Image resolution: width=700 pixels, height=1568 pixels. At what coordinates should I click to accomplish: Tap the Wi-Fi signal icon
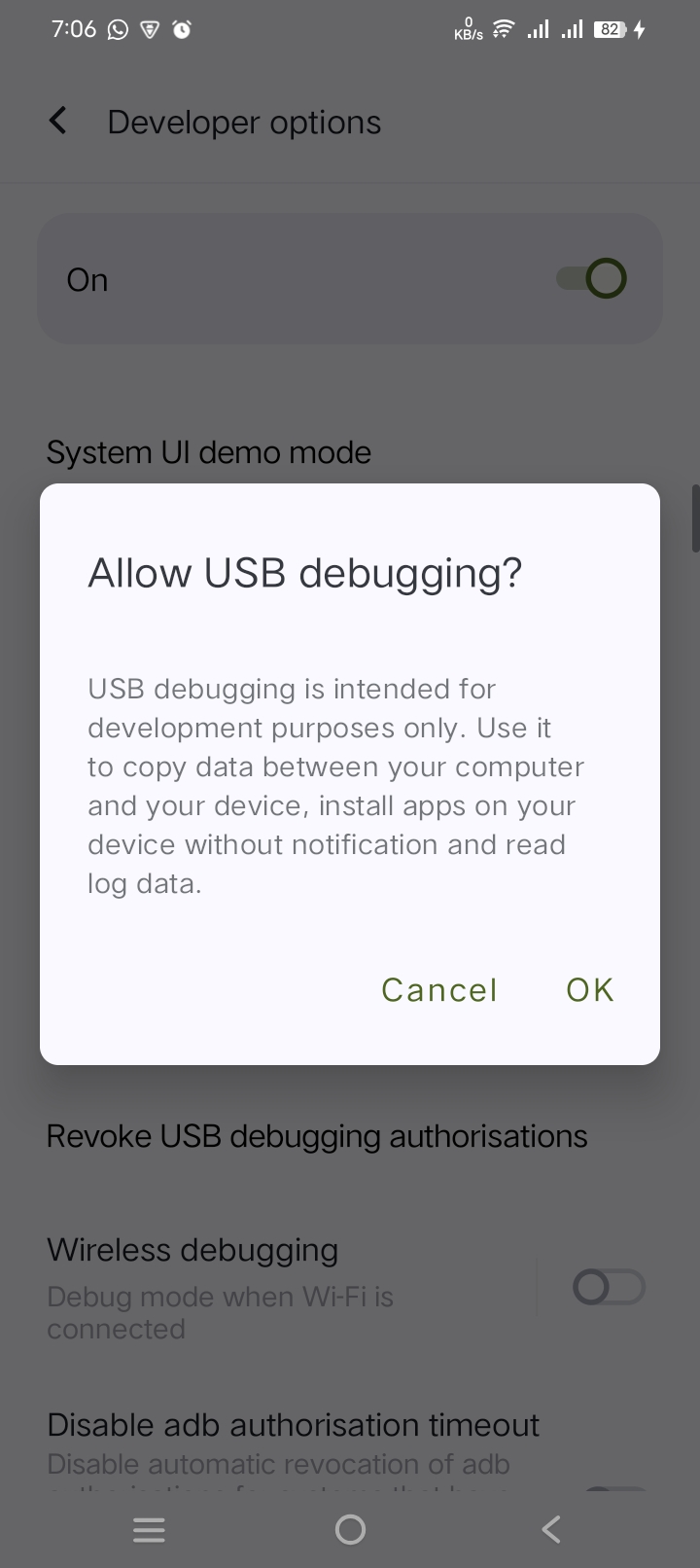[503, 29]
